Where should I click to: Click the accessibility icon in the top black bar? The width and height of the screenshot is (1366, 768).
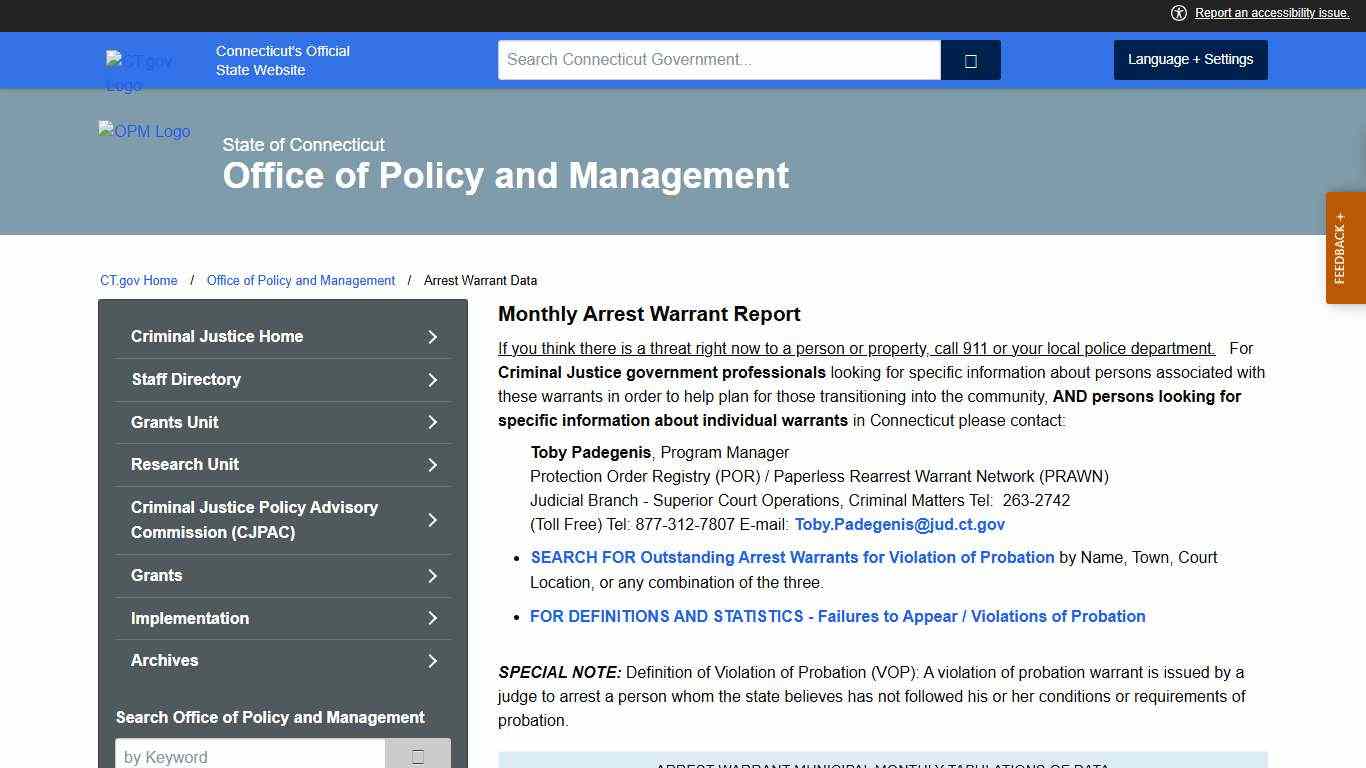coord(1179,13)
